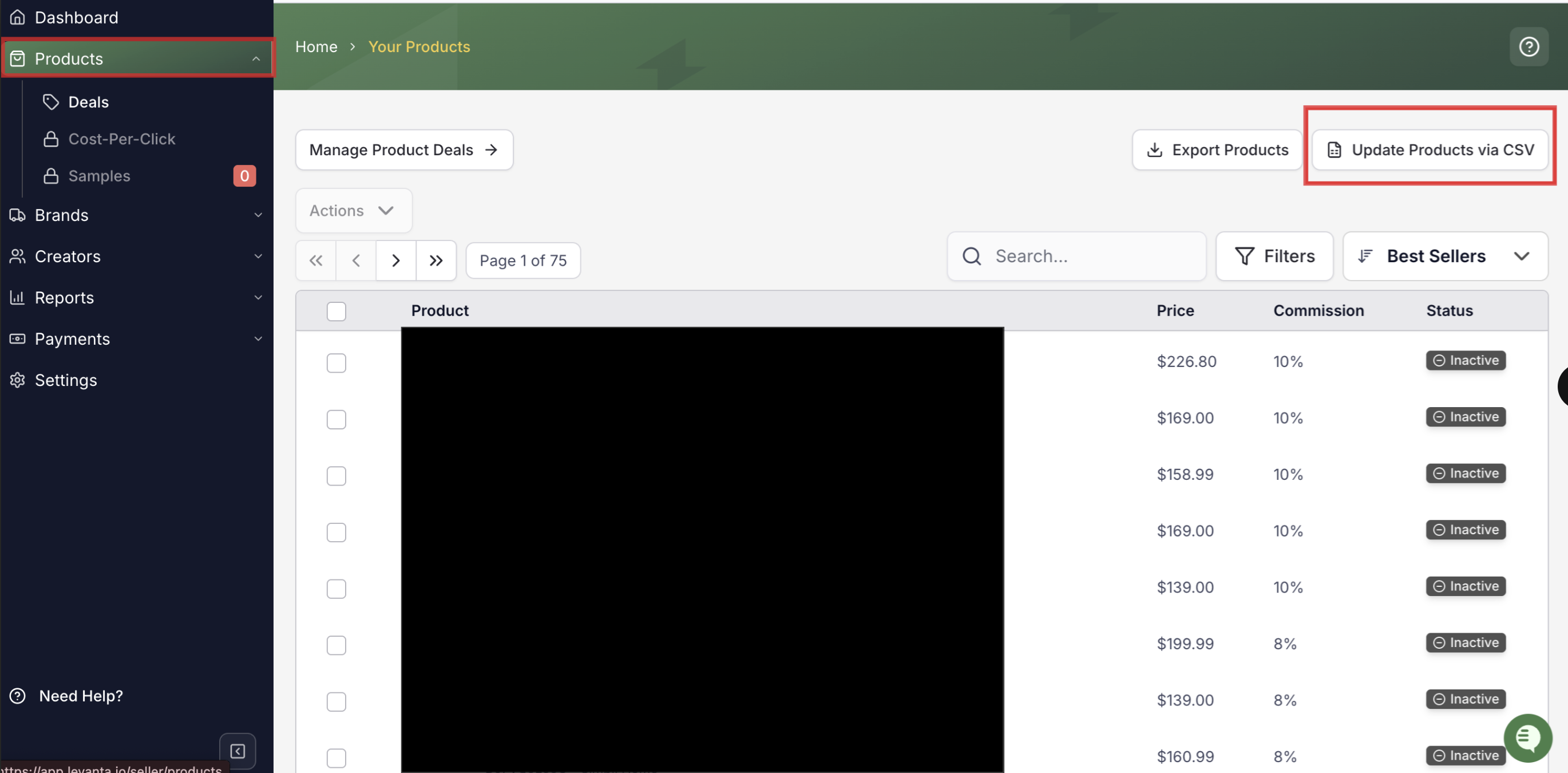Click the Samples notification badge
Viewport: 1568px width, 773px height.
click(x=244, y=176)
